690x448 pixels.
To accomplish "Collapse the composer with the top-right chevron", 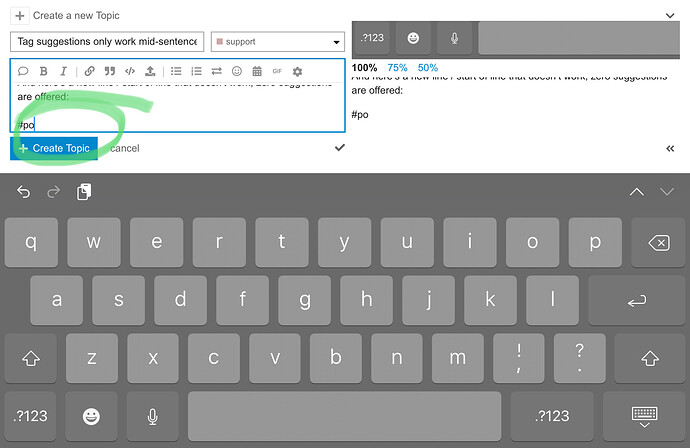I will coord(670,16).
